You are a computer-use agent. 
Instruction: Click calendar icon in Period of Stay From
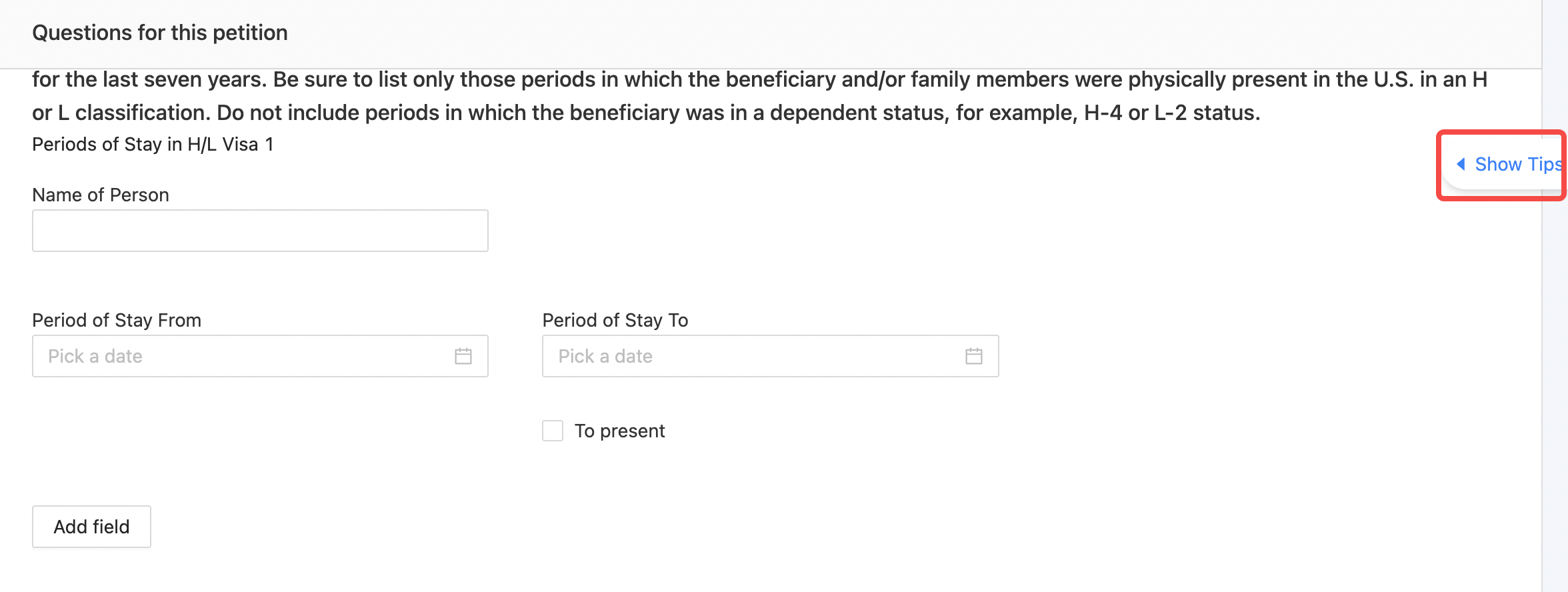pyautogui.click(x=463, y=356)
